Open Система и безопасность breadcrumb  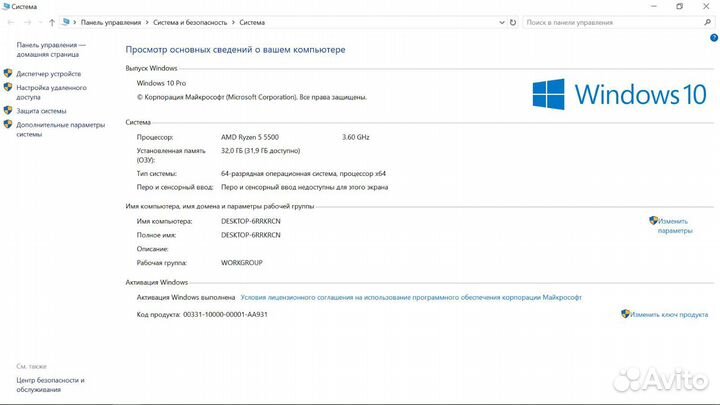(190, 22)
